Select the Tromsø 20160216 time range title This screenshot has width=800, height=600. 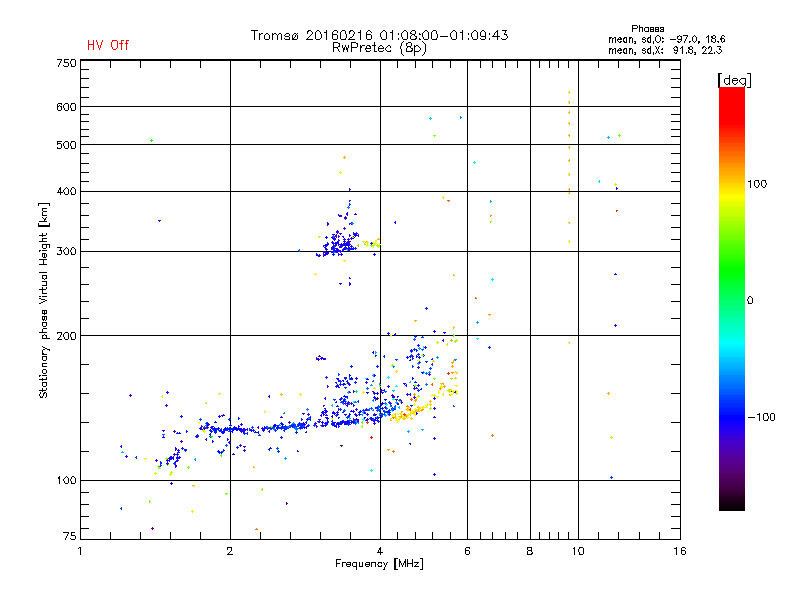click(379, 35)
